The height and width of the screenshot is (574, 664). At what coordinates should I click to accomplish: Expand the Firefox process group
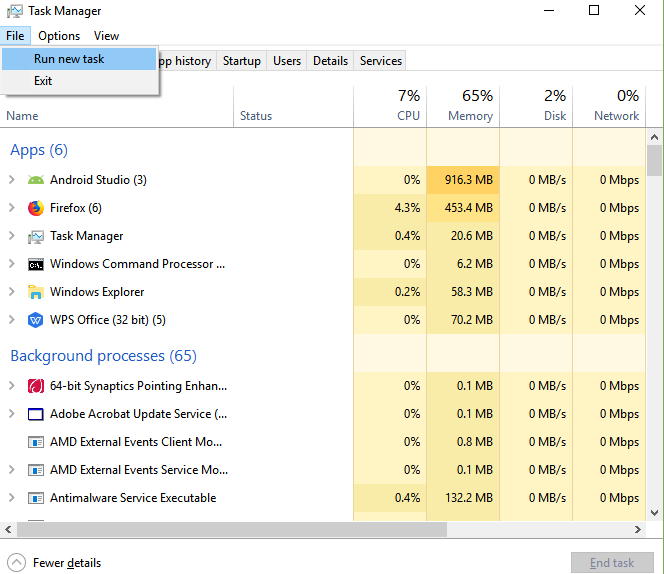(x=12, y=208)
